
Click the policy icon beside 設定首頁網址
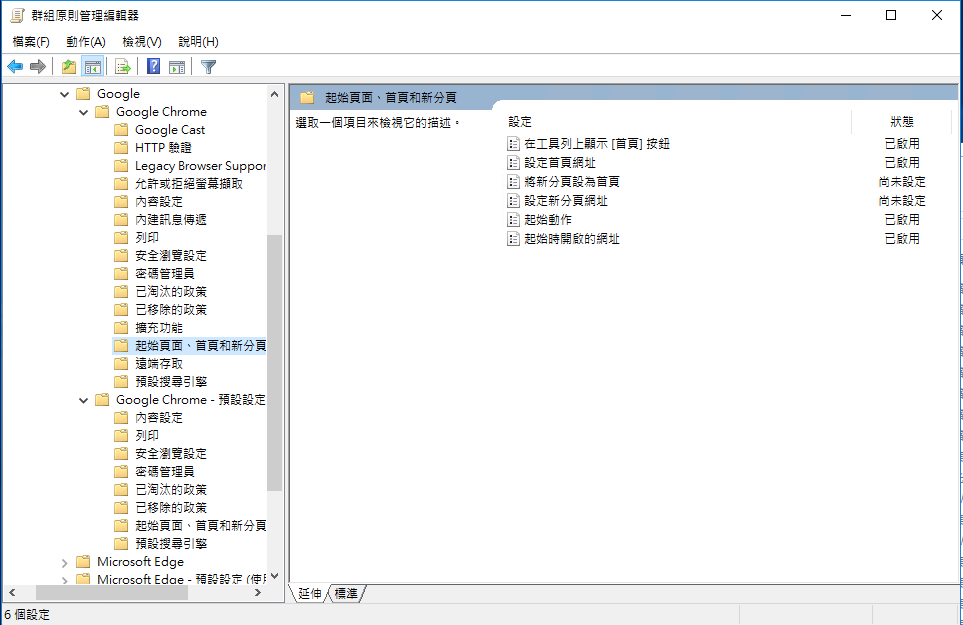[513, 163]
